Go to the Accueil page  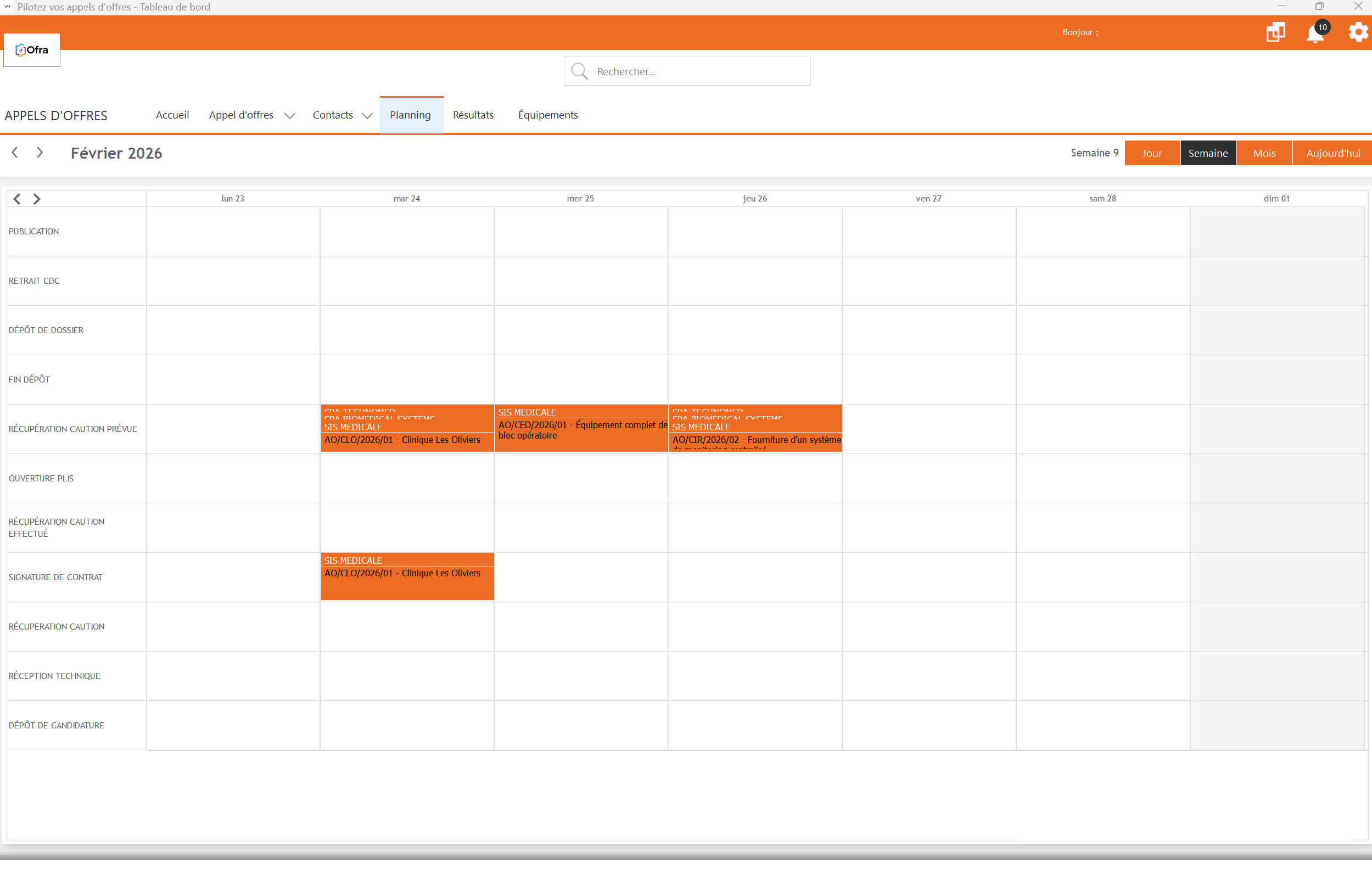(x=172, y=115)
